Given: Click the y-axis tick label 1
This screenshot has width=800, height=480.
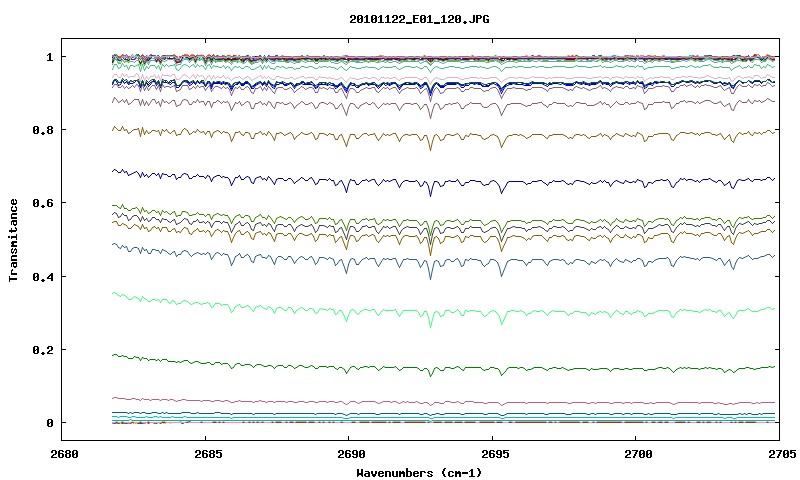Looking at the screenshot, I should [x=49, y=57].
